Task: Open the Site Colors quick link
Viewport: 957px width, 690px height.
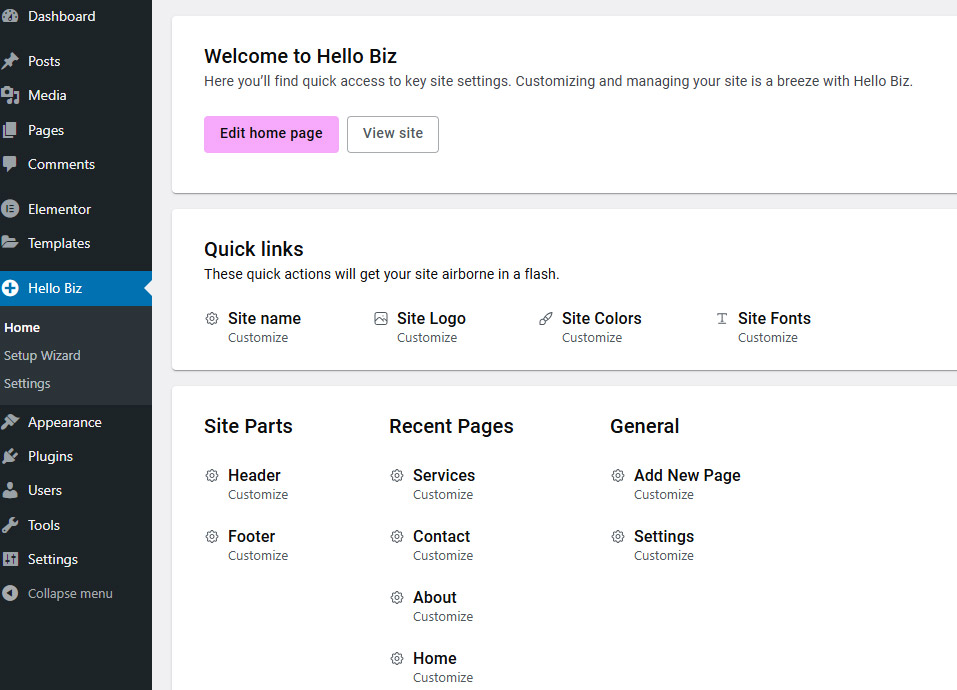Action: [601, 318]
